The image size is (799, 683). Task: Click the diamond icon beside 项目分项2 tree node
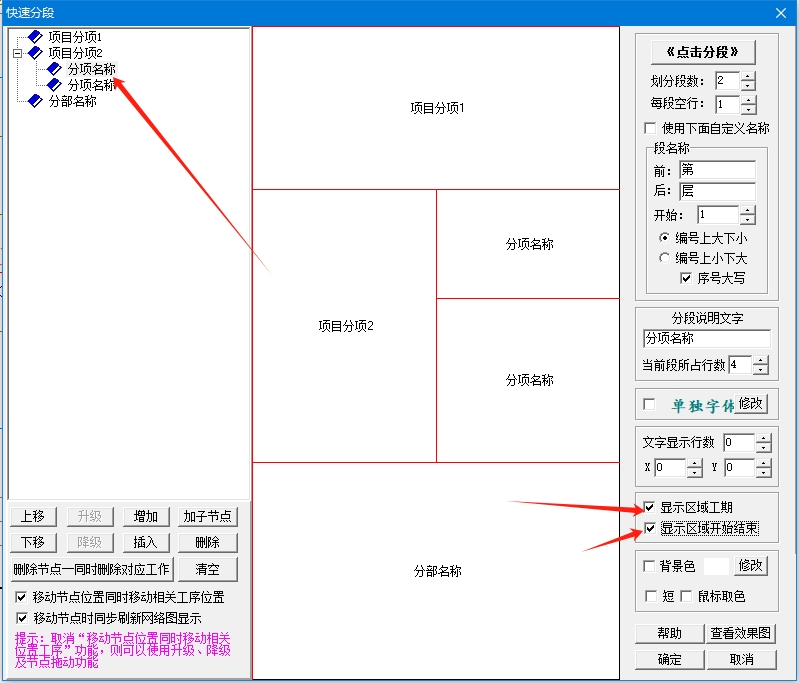coord(35,52)
